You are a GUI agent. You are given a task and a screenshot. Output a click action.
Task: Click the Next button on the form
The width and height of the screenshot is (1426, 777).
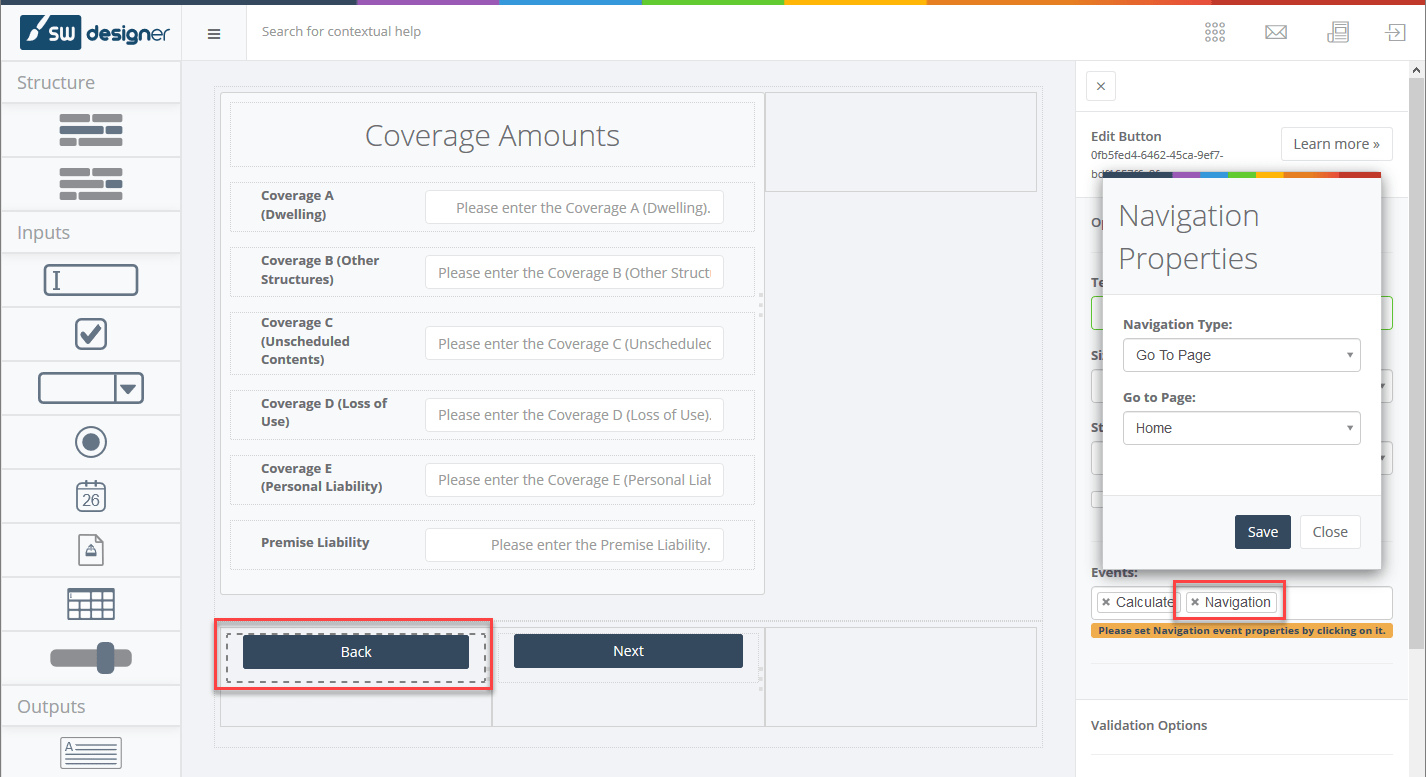628,651
